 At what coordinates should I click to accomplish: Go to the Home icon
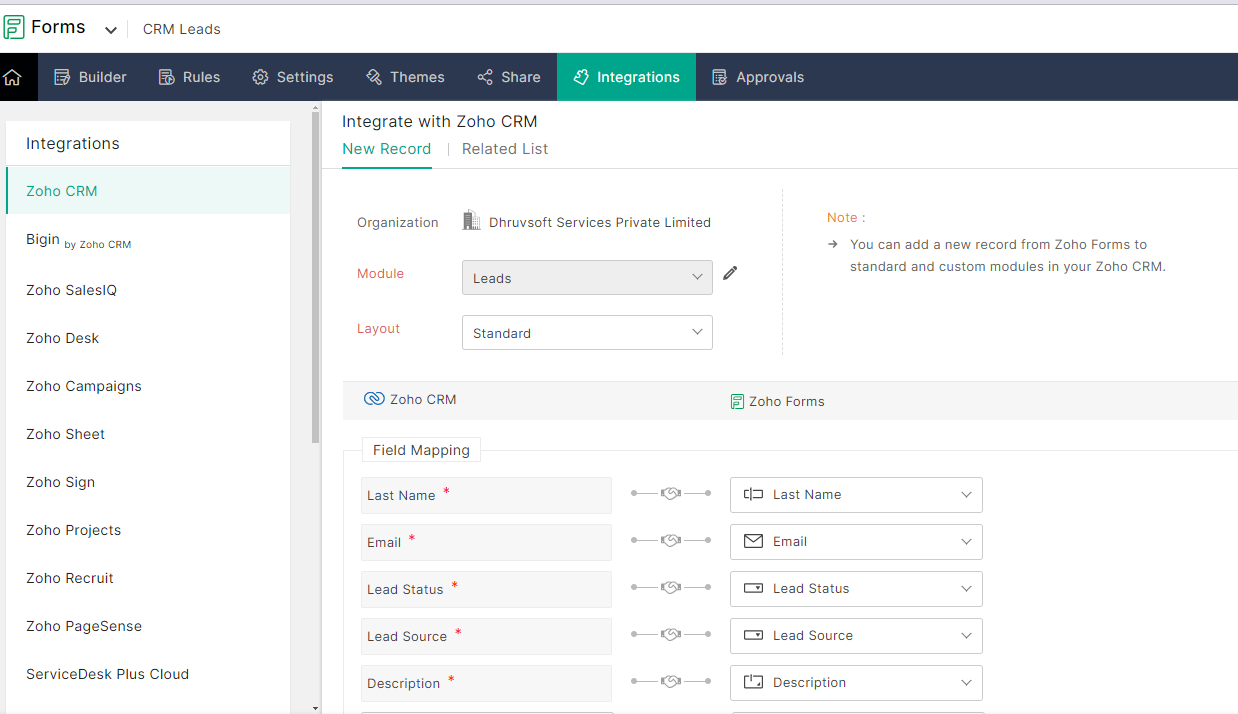(x=12, y=77)
